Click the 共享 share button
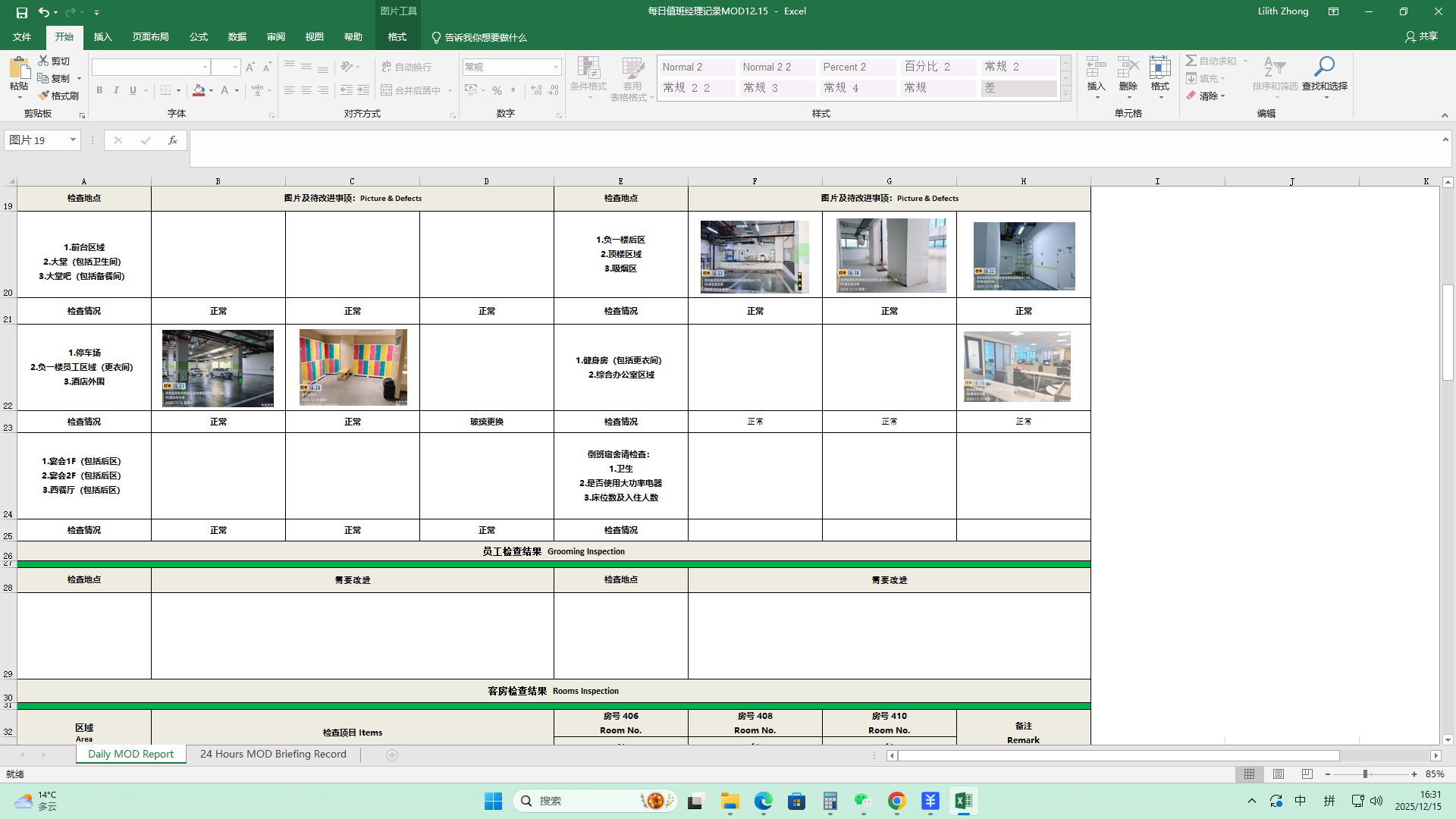The height and width of the screenshot is (819, 1456). 1421,36
